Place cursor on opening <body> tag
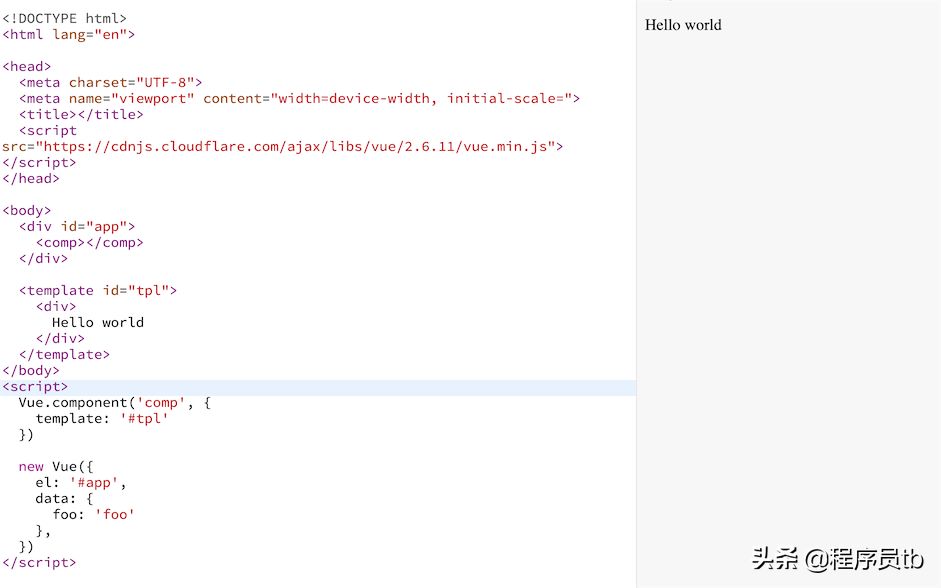The width and height of the screenshot is (941, 588). coord(27,210)
